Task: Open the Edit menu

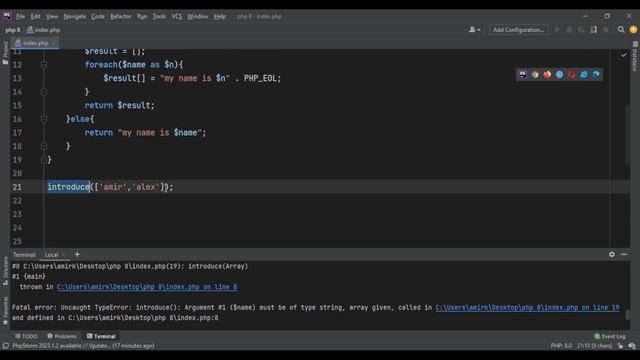Action: pyautogui.click(x=36, y=16)
